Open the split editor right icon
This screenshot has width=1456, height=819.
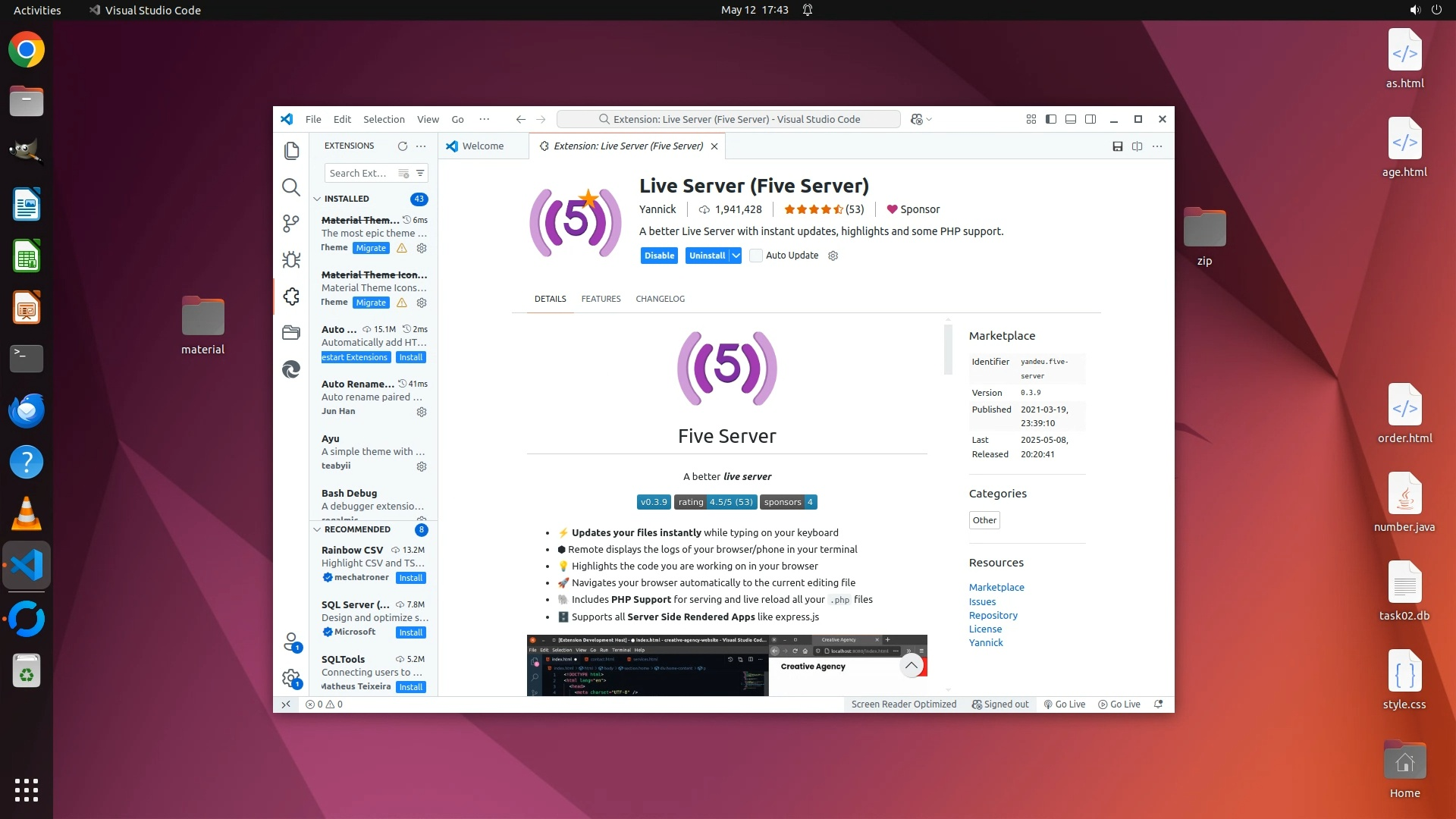pos(1137,146)
